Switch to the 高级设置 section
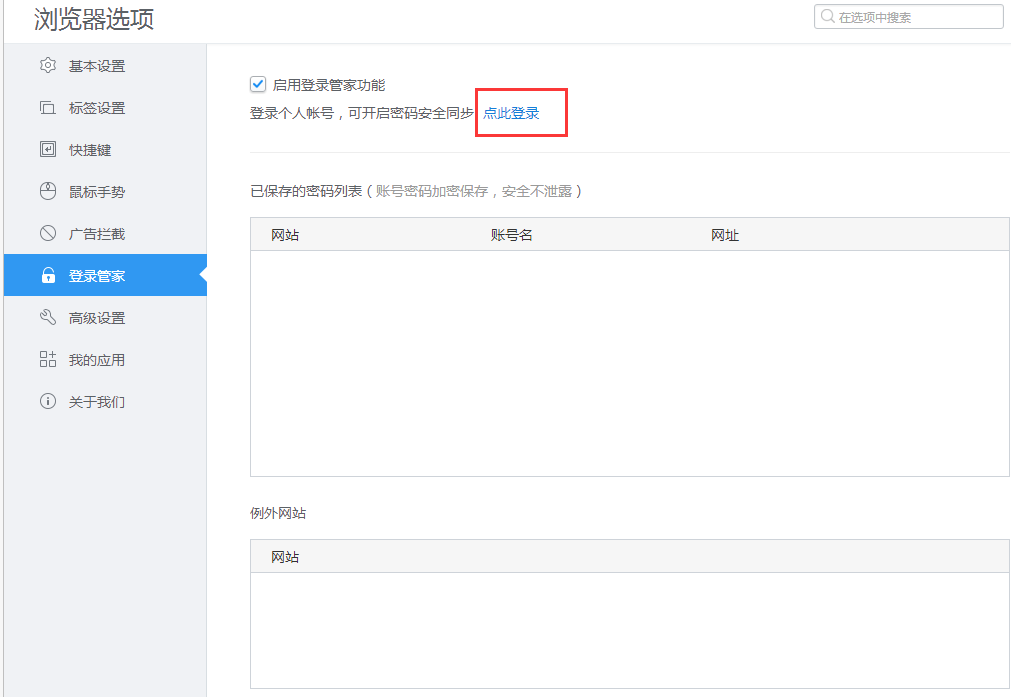This screenshot has width=1011, height=697. (98, 317)
